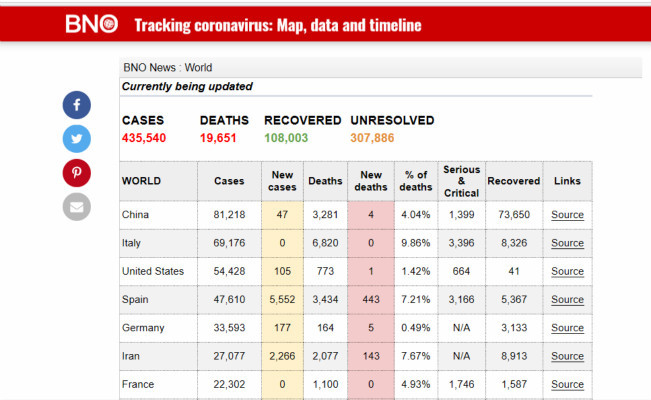This screenshot has height=400, width=651.
Task: Open the Spain Source link
Action: point(567,299)
